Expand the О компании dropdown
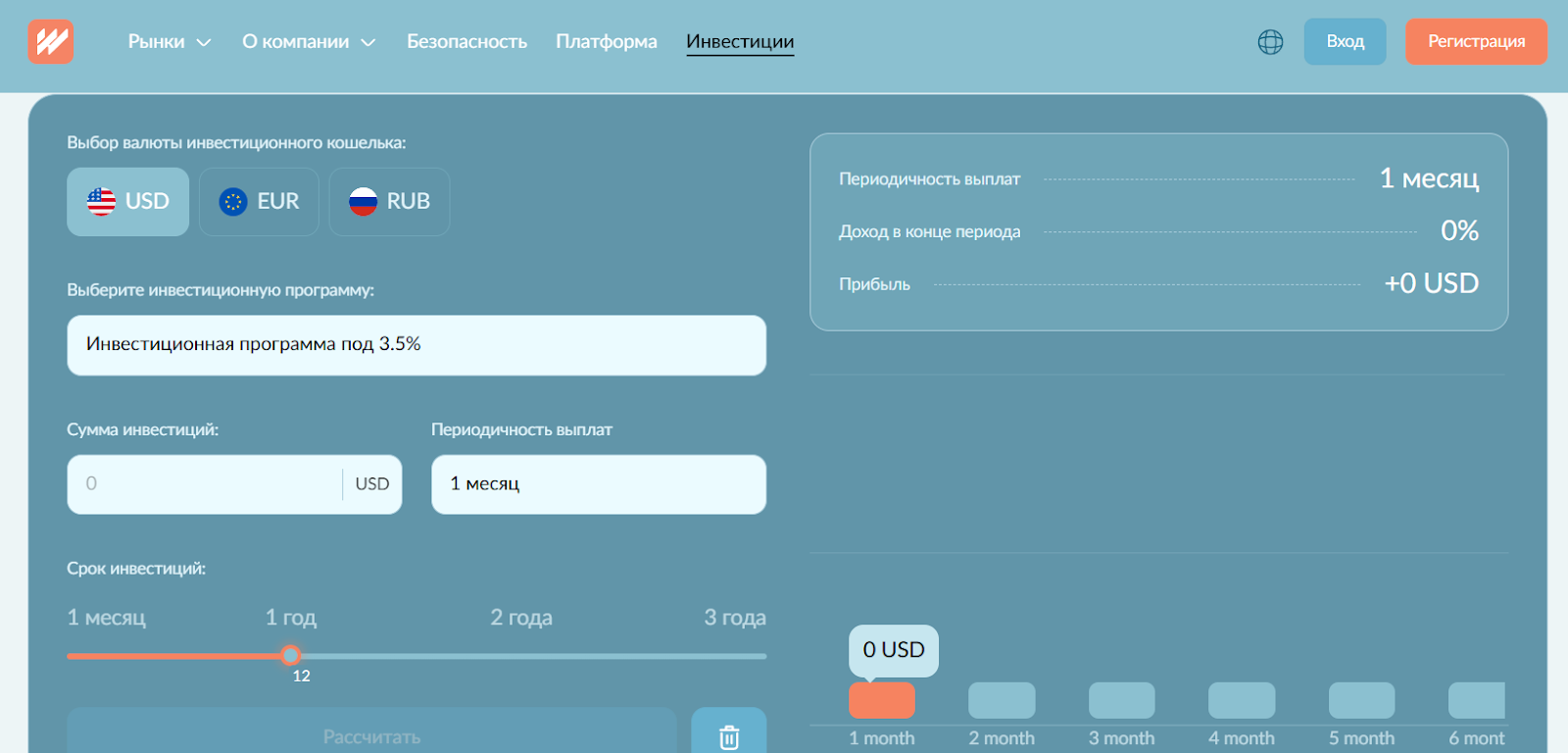Viewport: 1568px width, 753px height. (x=309, y=42)
